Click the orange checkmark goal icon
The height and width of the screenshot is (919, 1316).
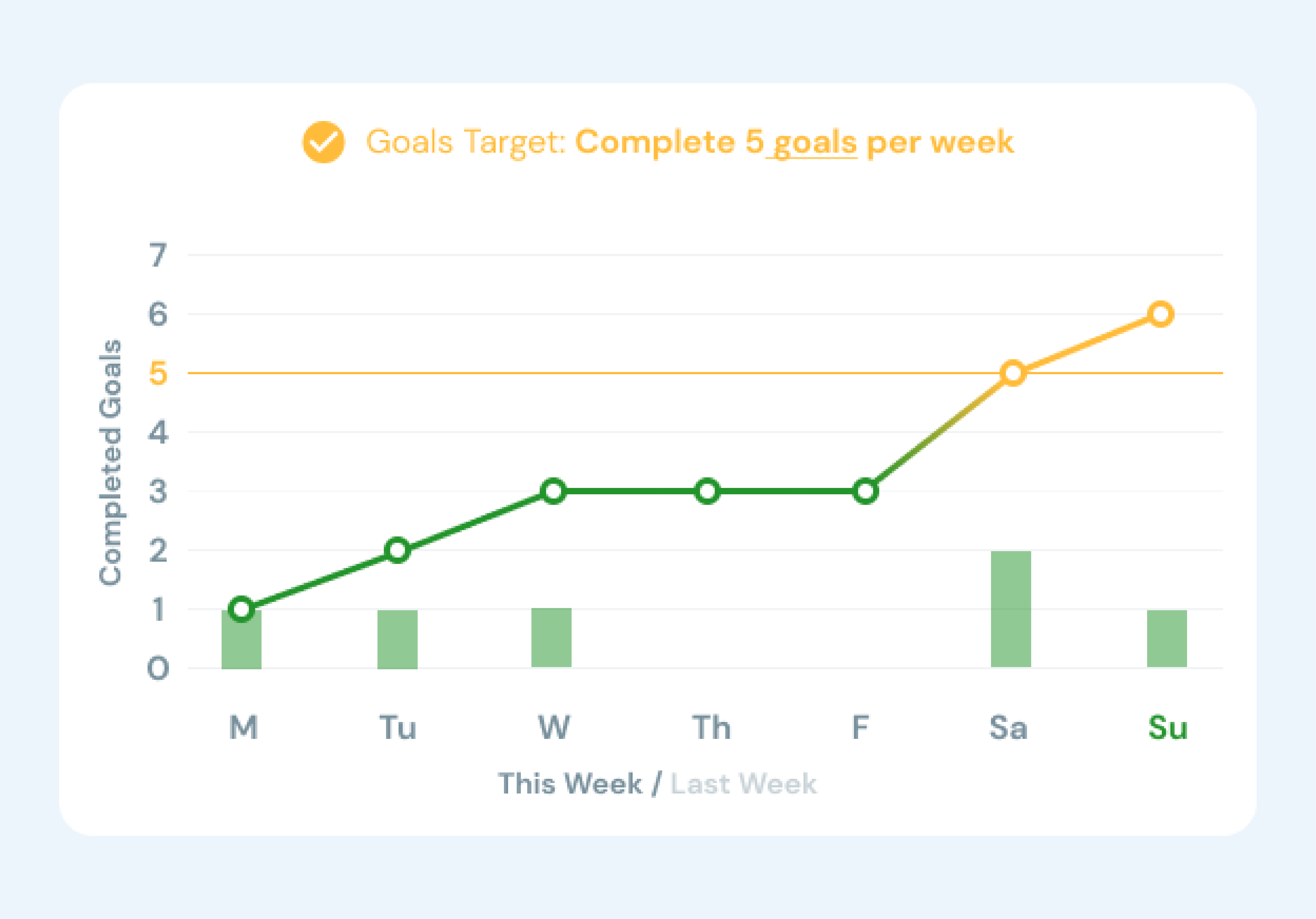click(x=323, y=142)
